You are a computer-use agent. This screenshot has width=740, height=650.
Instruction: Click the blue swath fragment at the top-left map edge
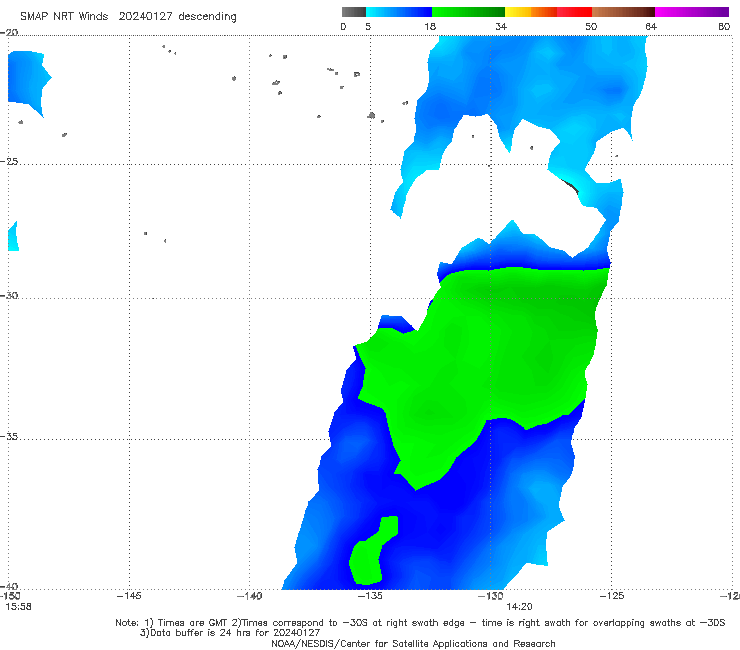(x=26, y=80)
